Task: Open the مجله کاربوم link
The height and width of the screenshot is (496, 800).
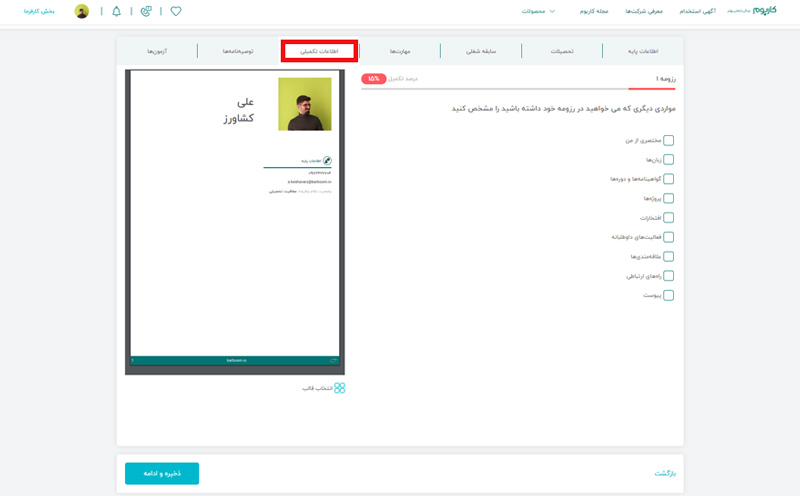Action: (x=594, y=11)
